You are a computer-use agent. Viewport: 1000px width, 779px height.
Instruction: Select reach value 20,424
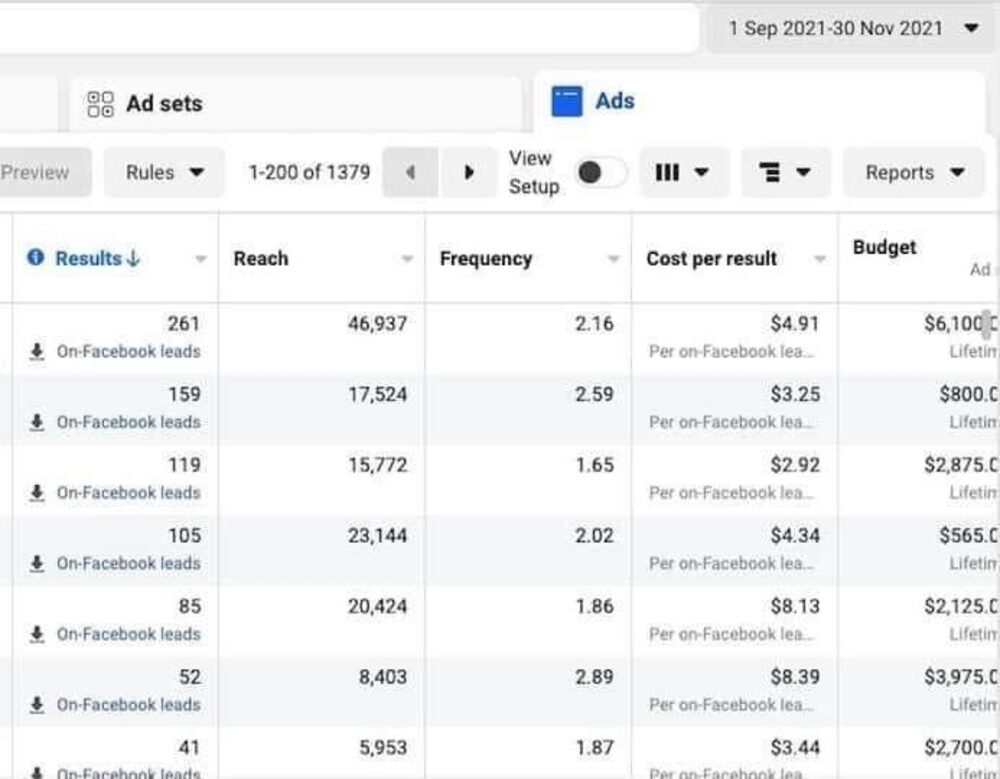(378, 606)
